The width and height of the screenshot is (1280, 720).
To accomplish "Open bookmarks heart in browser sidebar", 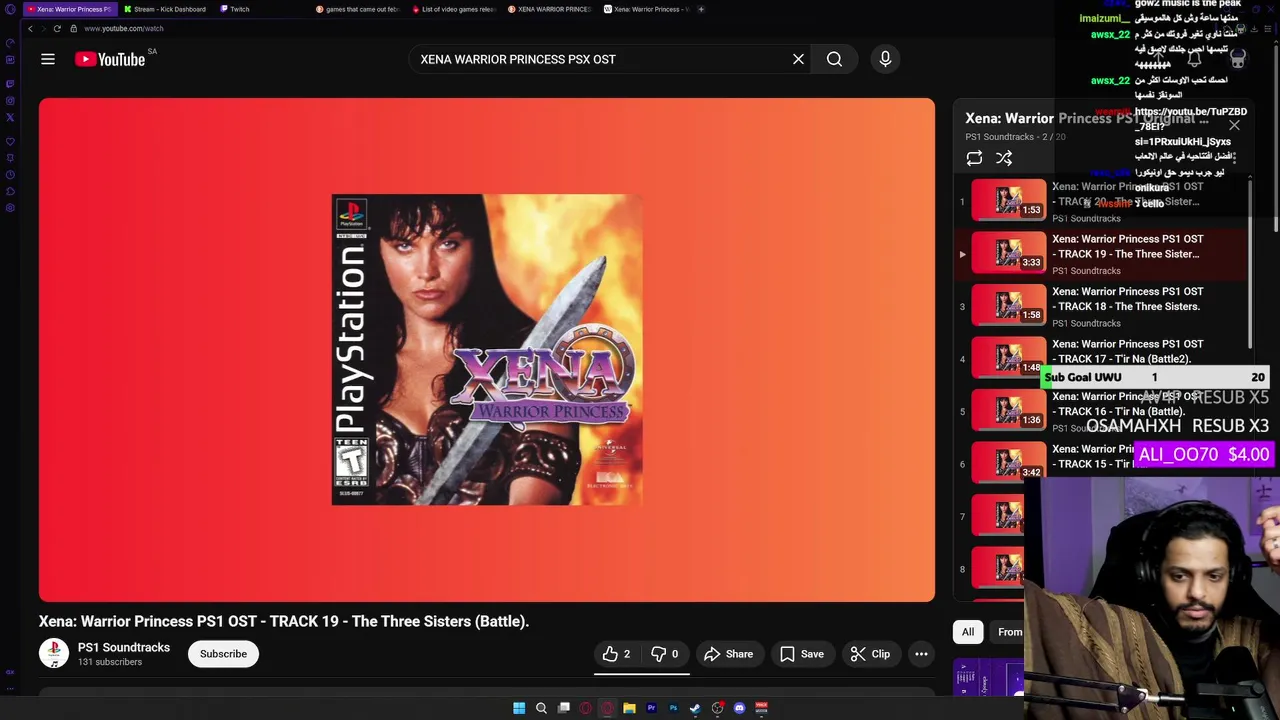I will [10, 141].
